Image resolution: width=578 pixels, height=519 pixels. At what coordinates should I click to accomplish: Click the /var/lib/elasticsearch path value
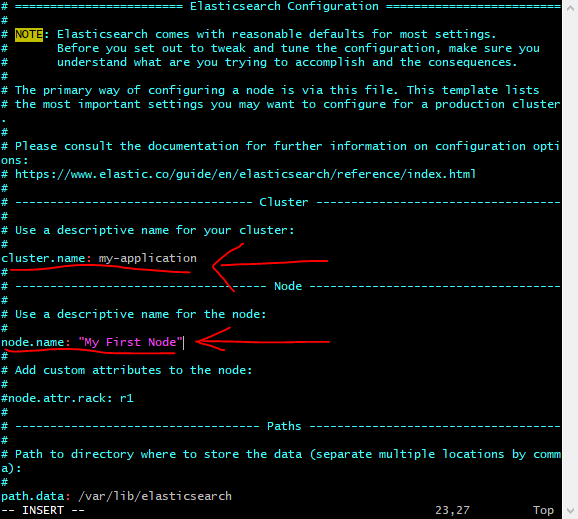click(x=155, y=496)
